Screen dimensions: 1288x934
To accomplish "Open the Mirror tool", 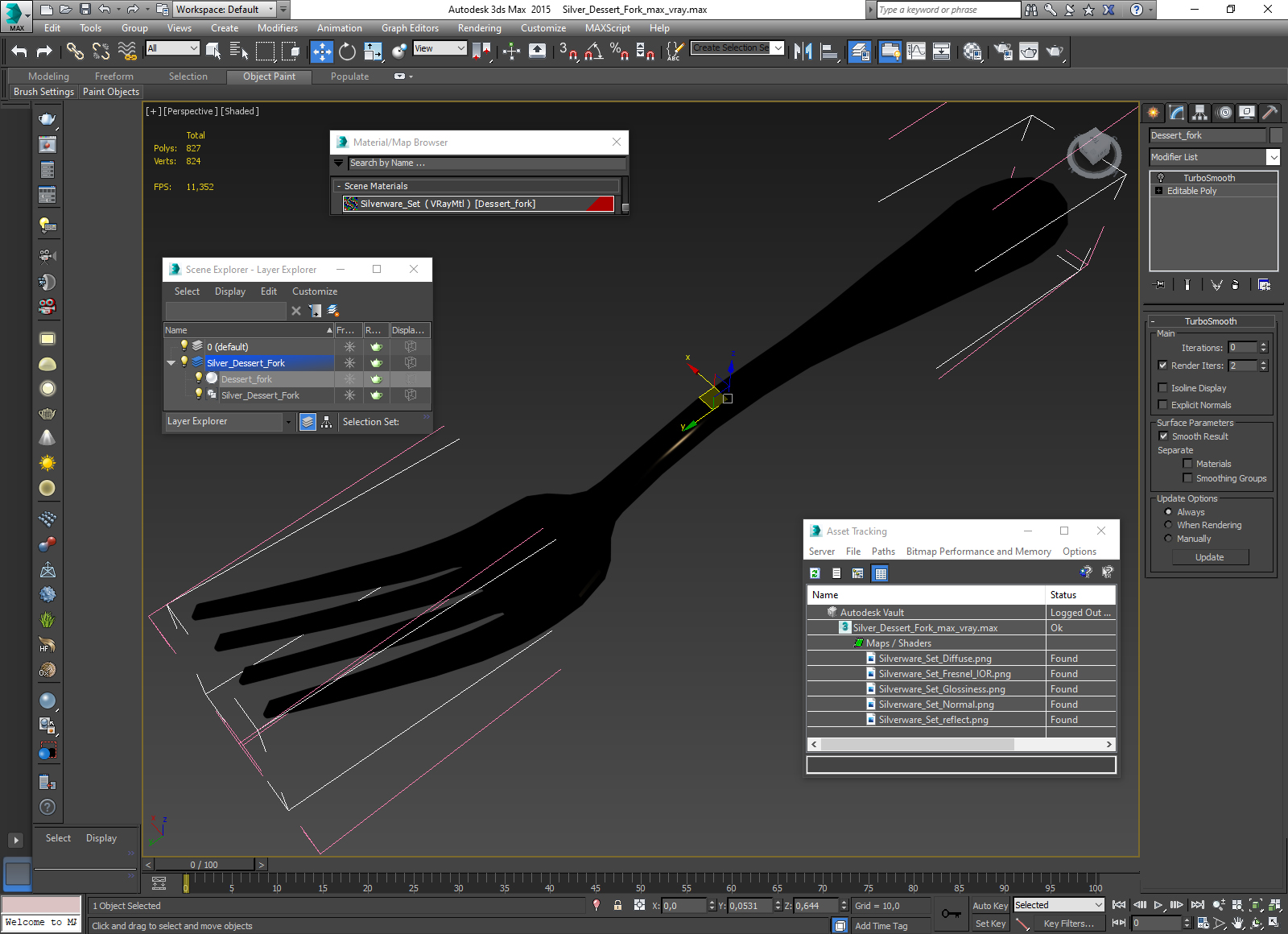I will (x=803, y=52).
